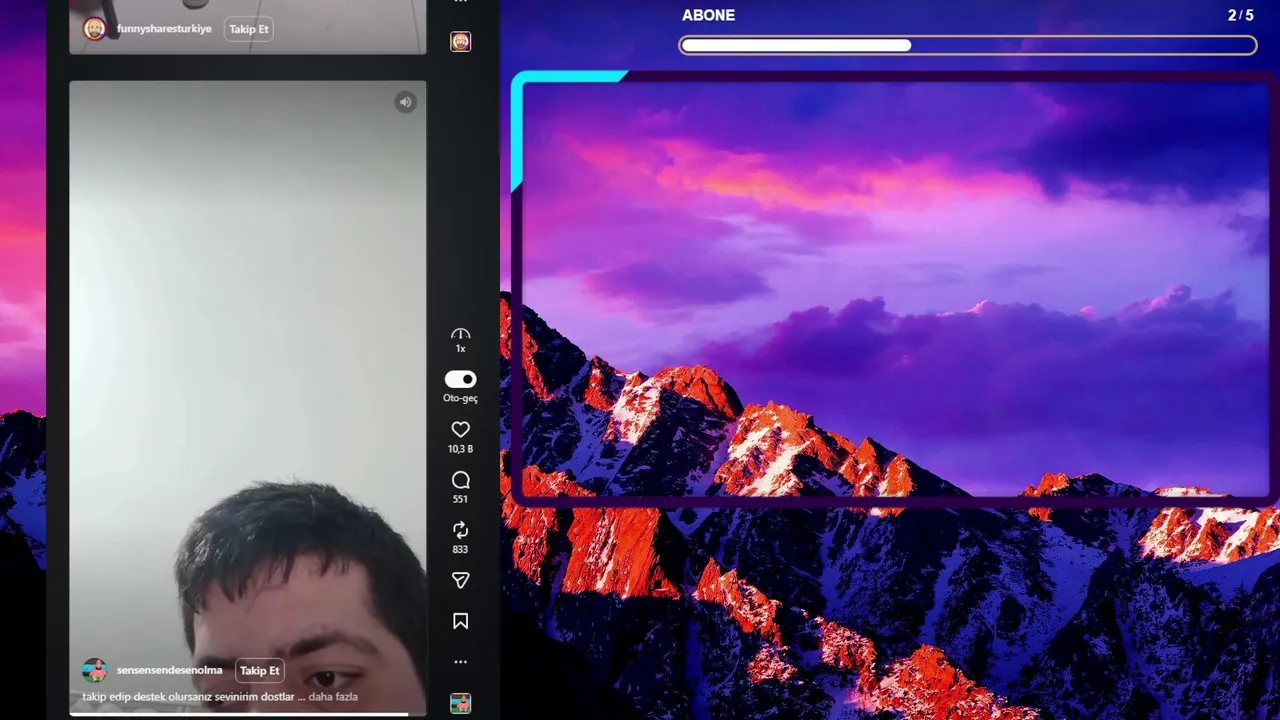This screenshot has width=1280, height=720.
Task: Mute the video with the speaker icon
Action: (x=405, y=102)
